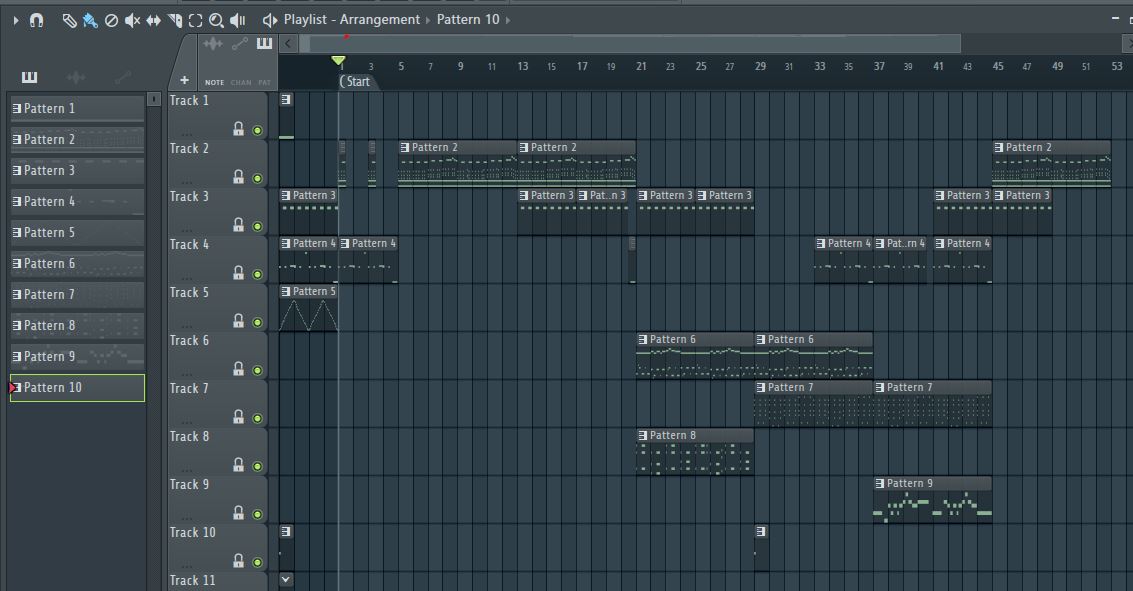1133x591 pixels.
Task: Select the Zoom tool
Action: 216,21
